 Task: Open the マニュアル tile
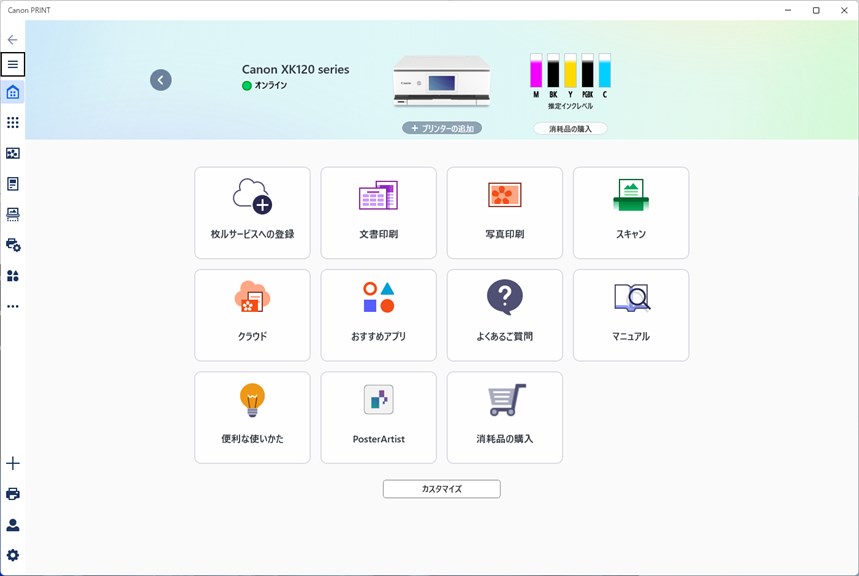click(x=631, y=315)
